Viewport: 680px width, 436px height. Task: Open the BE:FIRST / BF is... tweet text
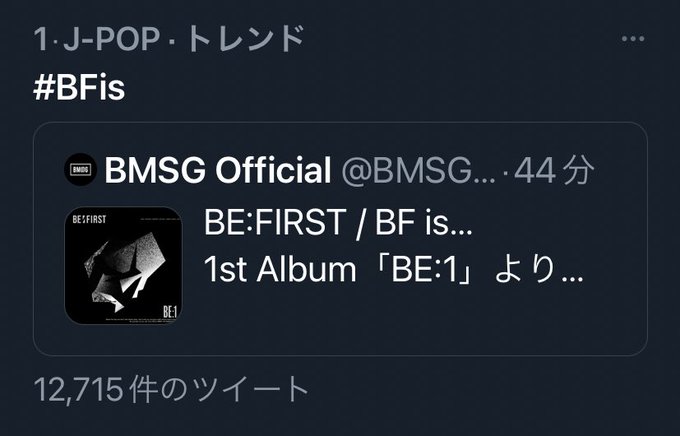[x=338, y=223]
